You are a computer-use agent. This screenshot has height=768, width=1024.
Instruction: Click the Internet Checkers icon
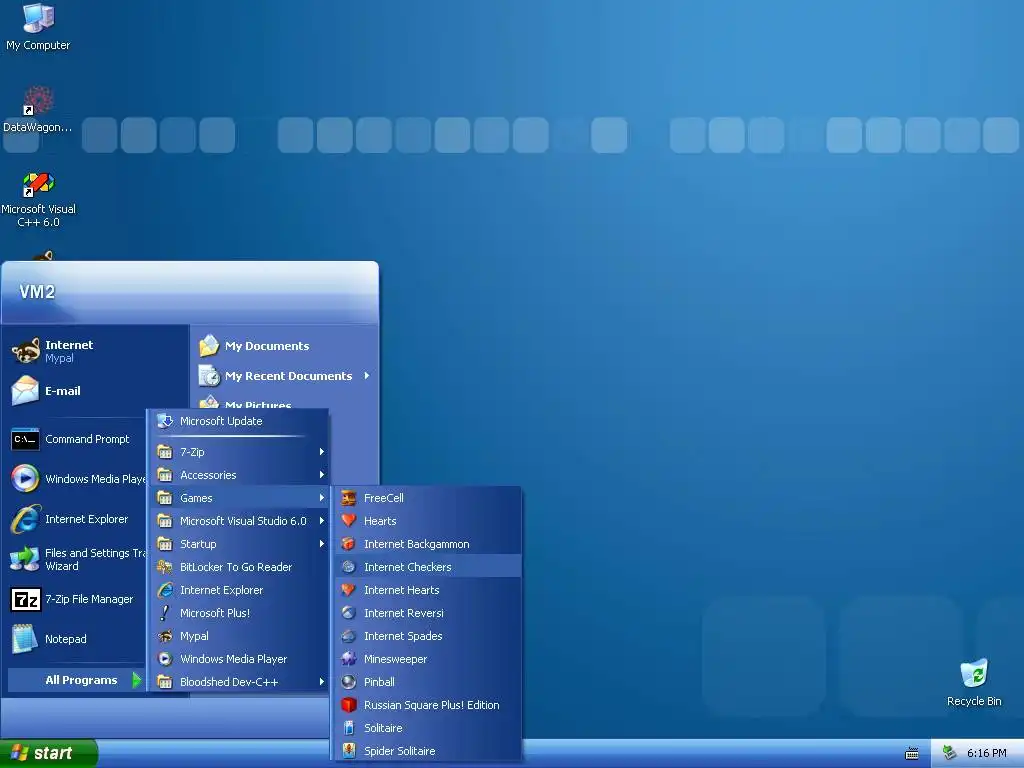click(x=349, y=567)
